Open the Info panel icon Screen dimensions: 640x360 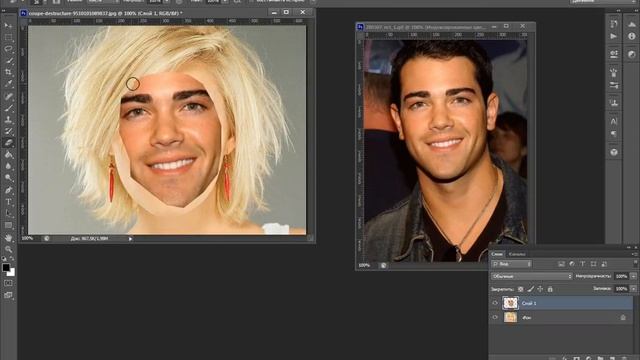pos(632,36)
